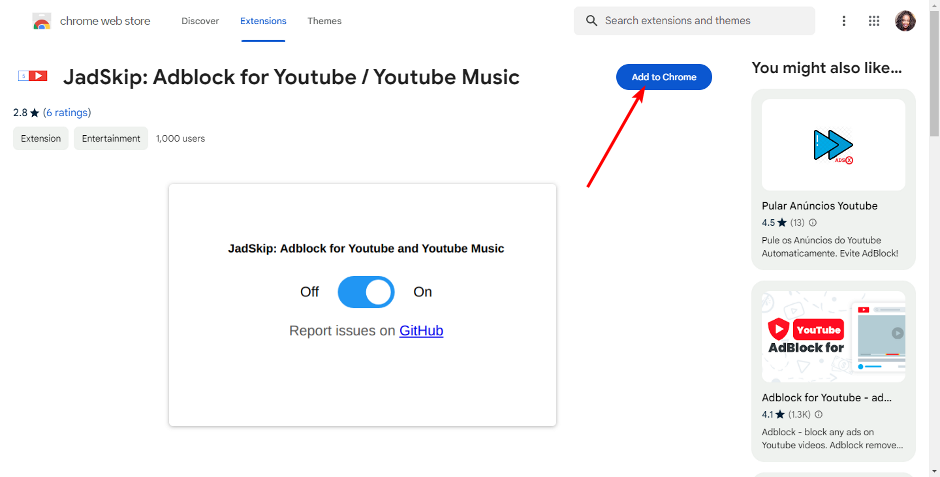This screenshot has height=477, width=940.
Task: Open the Google apps grid icon
Action: click(874, 21)
